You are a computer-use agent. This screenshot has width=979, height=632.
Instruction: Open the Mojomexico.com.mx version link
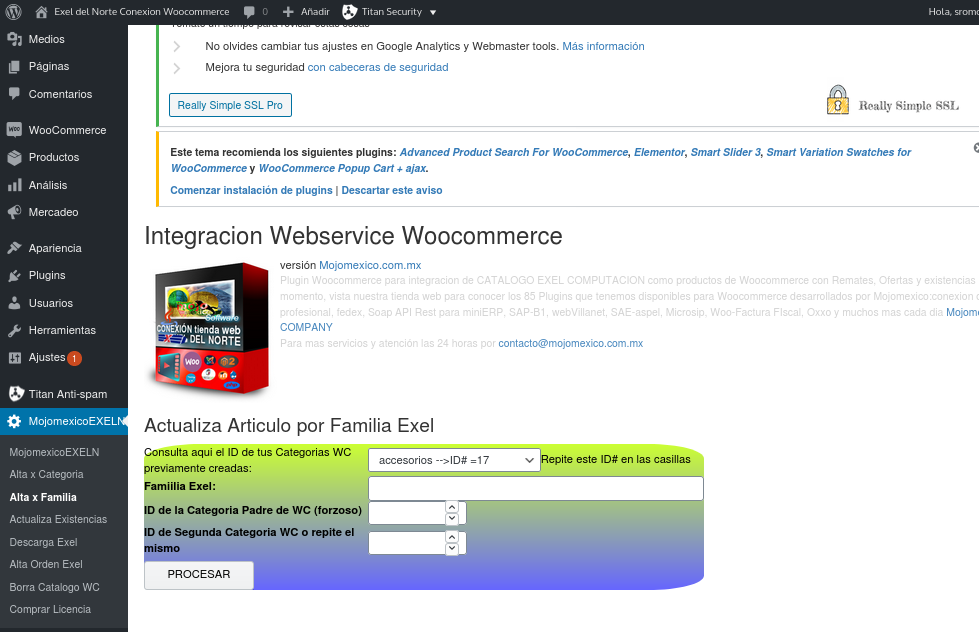pos(370,265)
